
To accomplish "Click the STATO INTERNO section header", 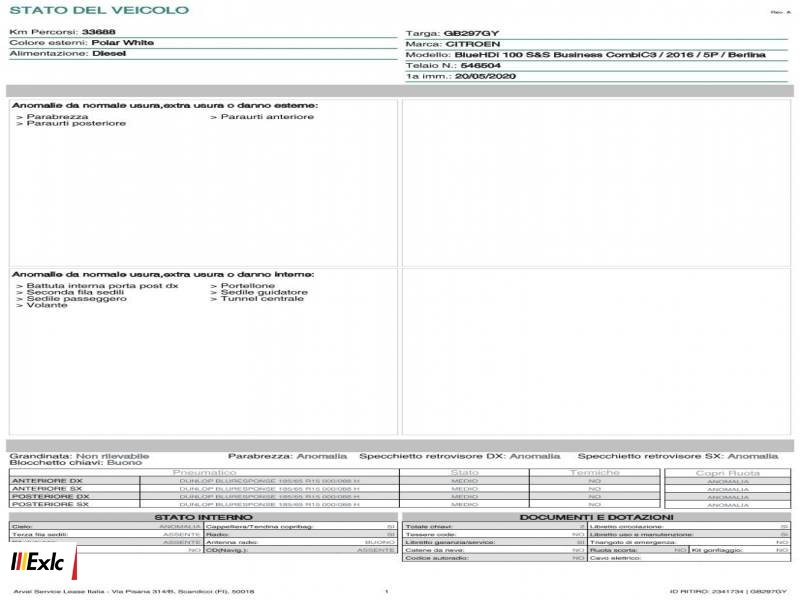I will click(203, 517).
